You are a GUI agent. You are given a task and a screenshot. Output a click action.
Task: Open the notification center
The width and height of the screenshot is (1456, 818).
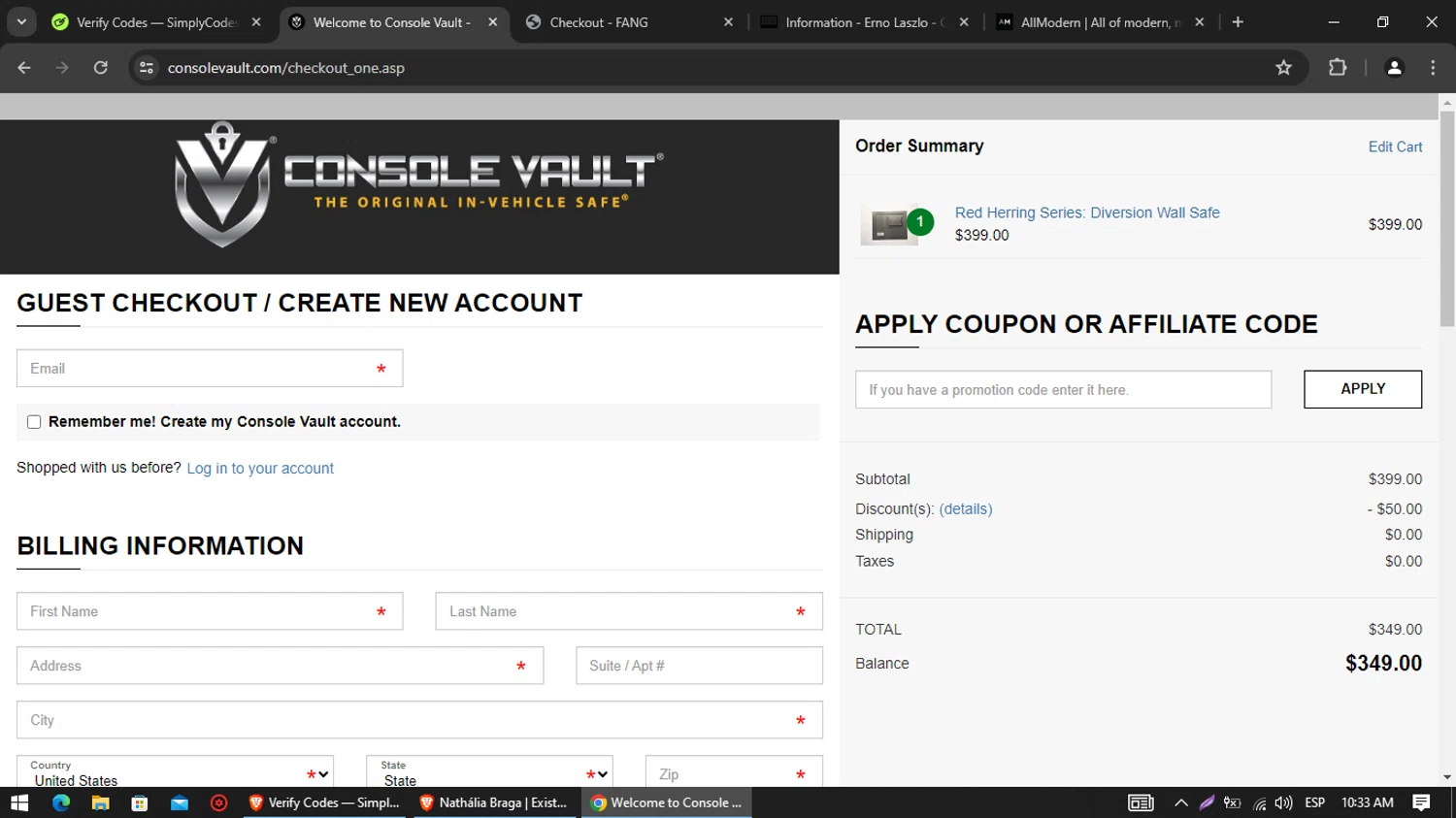point(1422,802)
